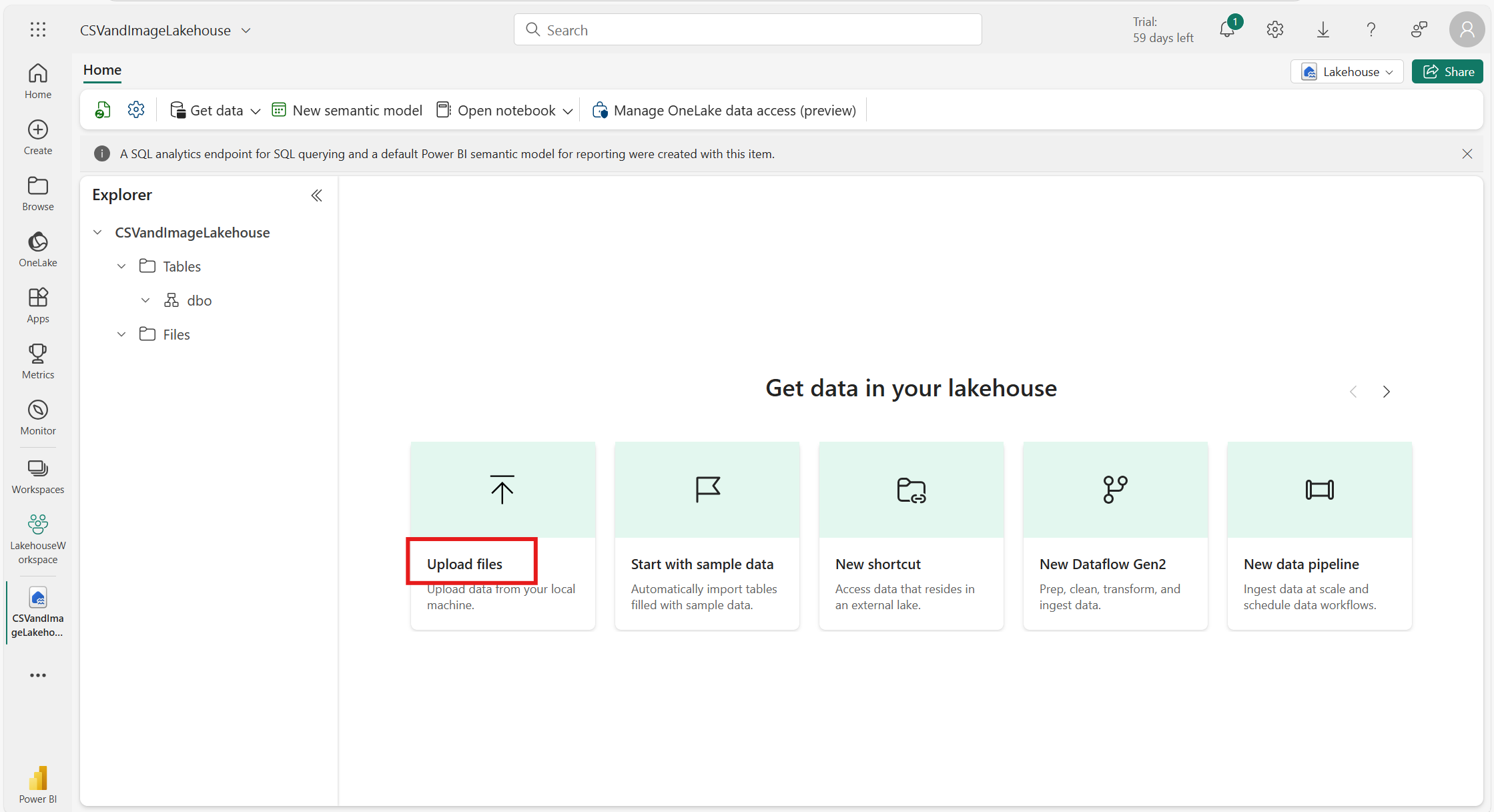Open the app launcher grid icon
Image resolution: width=1494 pixels, height=812 pixels.
pyautogui.click(x=38, y=29)
